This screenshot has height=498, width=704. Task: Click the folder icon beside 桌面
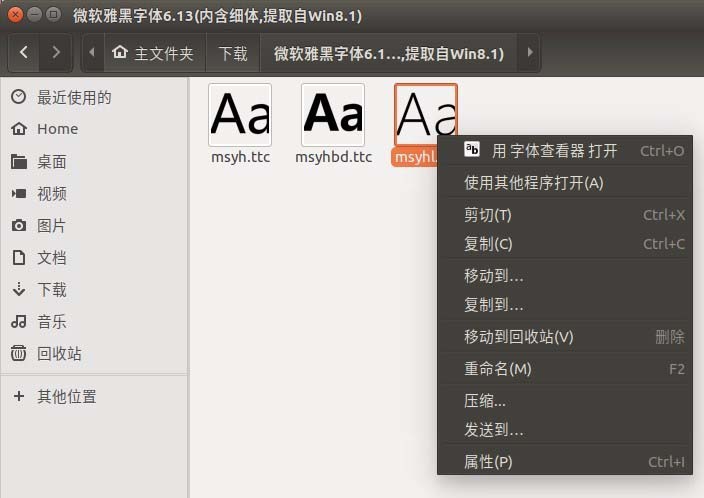18,161
